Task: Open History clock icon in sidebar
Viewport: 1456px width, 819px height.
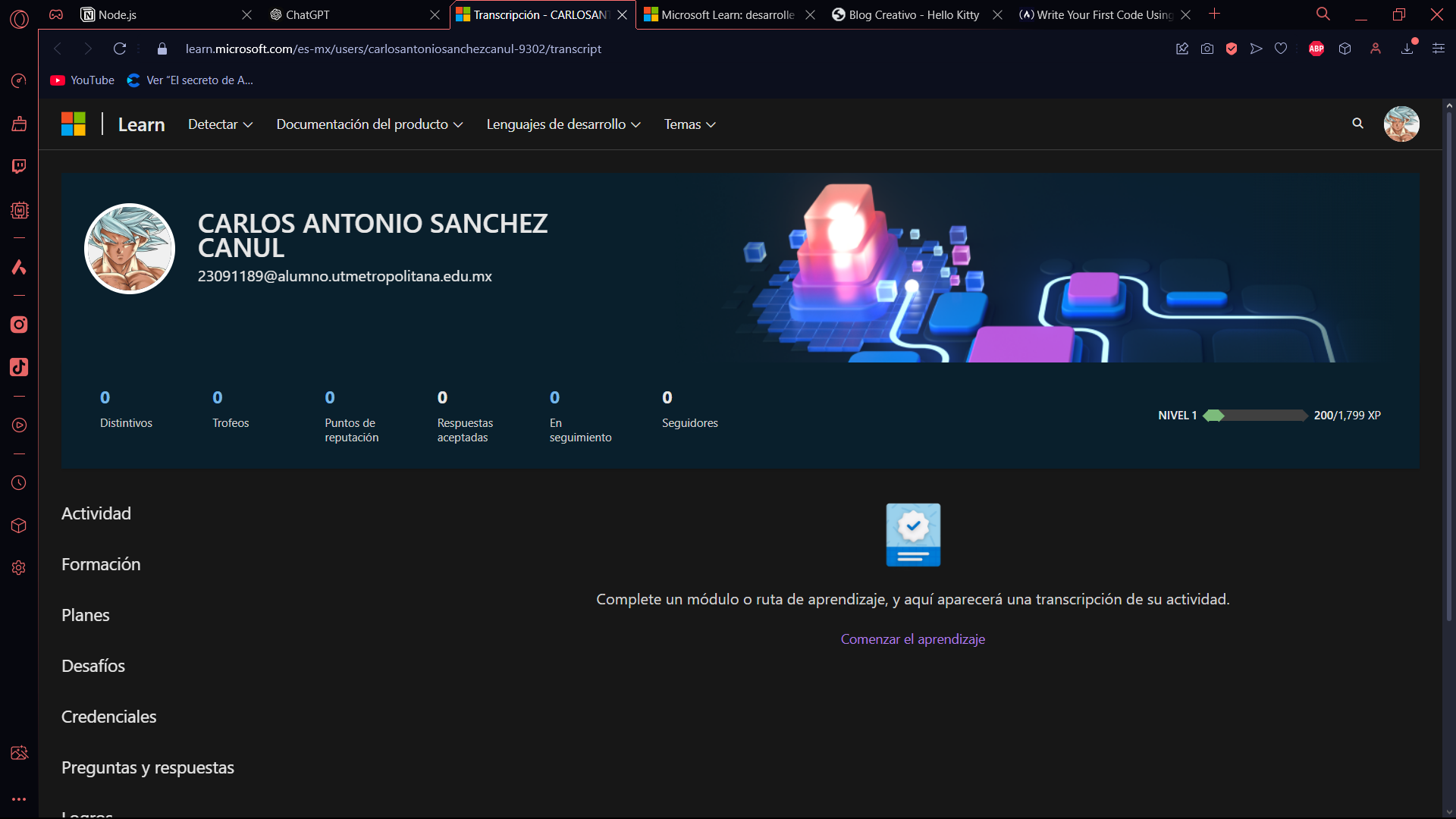Action: point(19,483)
